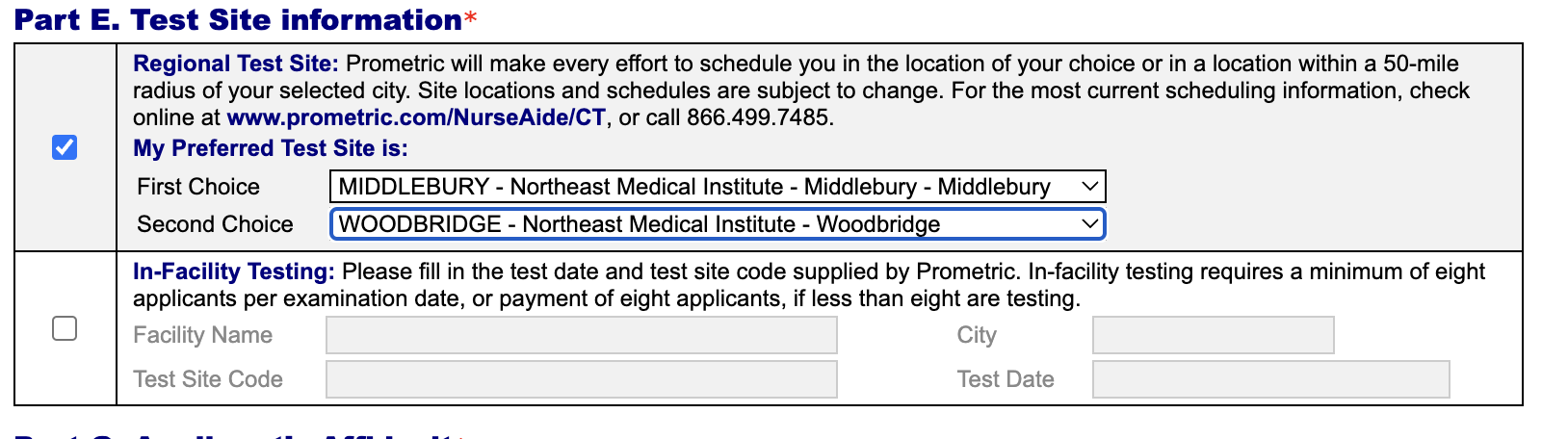Click the Test Site Code input field
Viewport: 1568px width, 439px height.
click(581, 379)
